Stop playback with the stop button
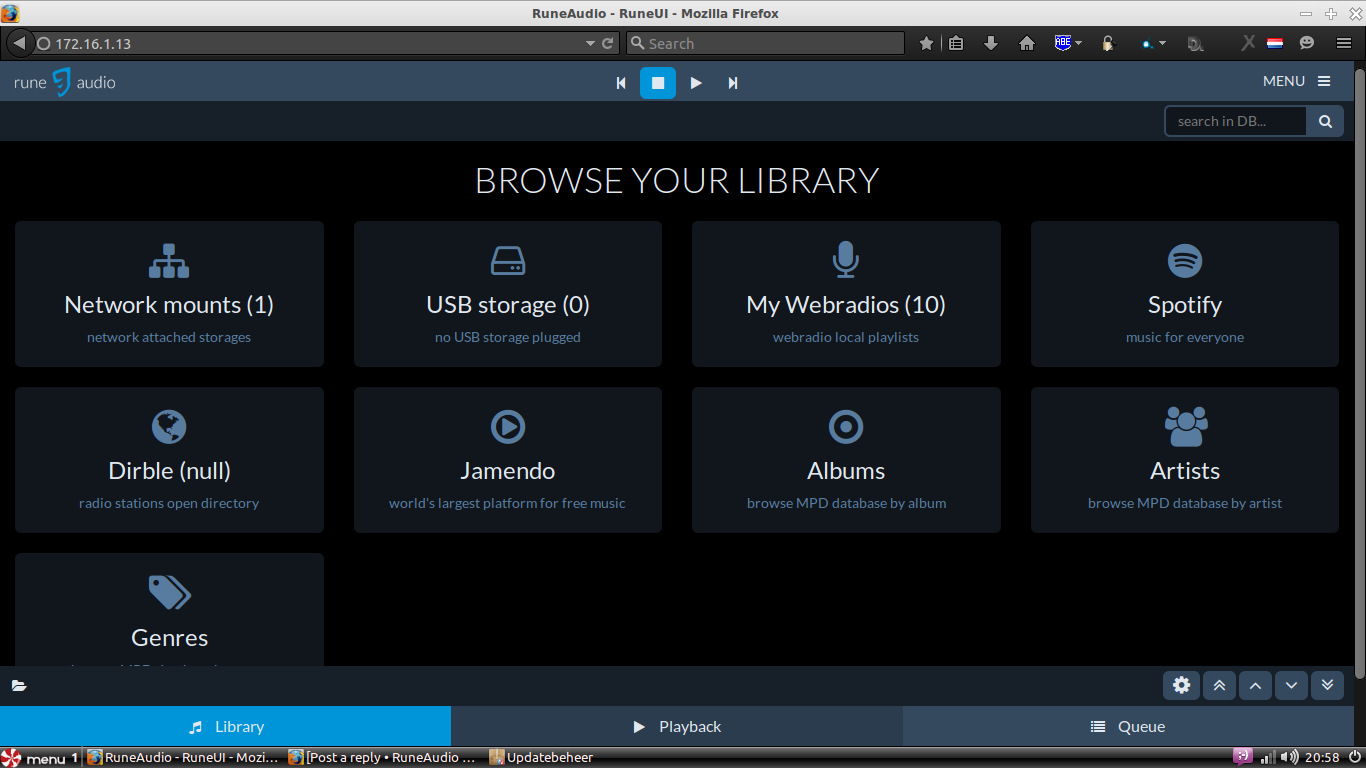 point(658,83)
